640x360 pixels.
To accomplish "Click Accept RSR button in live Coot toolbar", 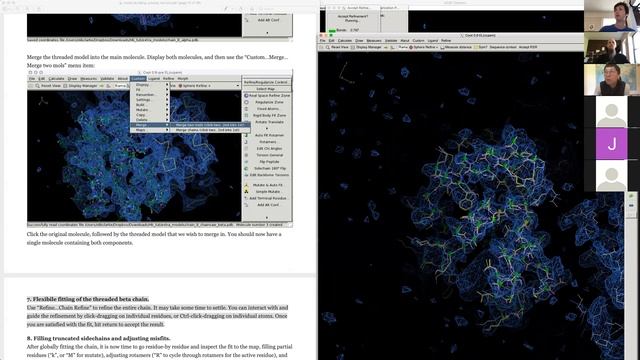I will click(x=528, y=47).
